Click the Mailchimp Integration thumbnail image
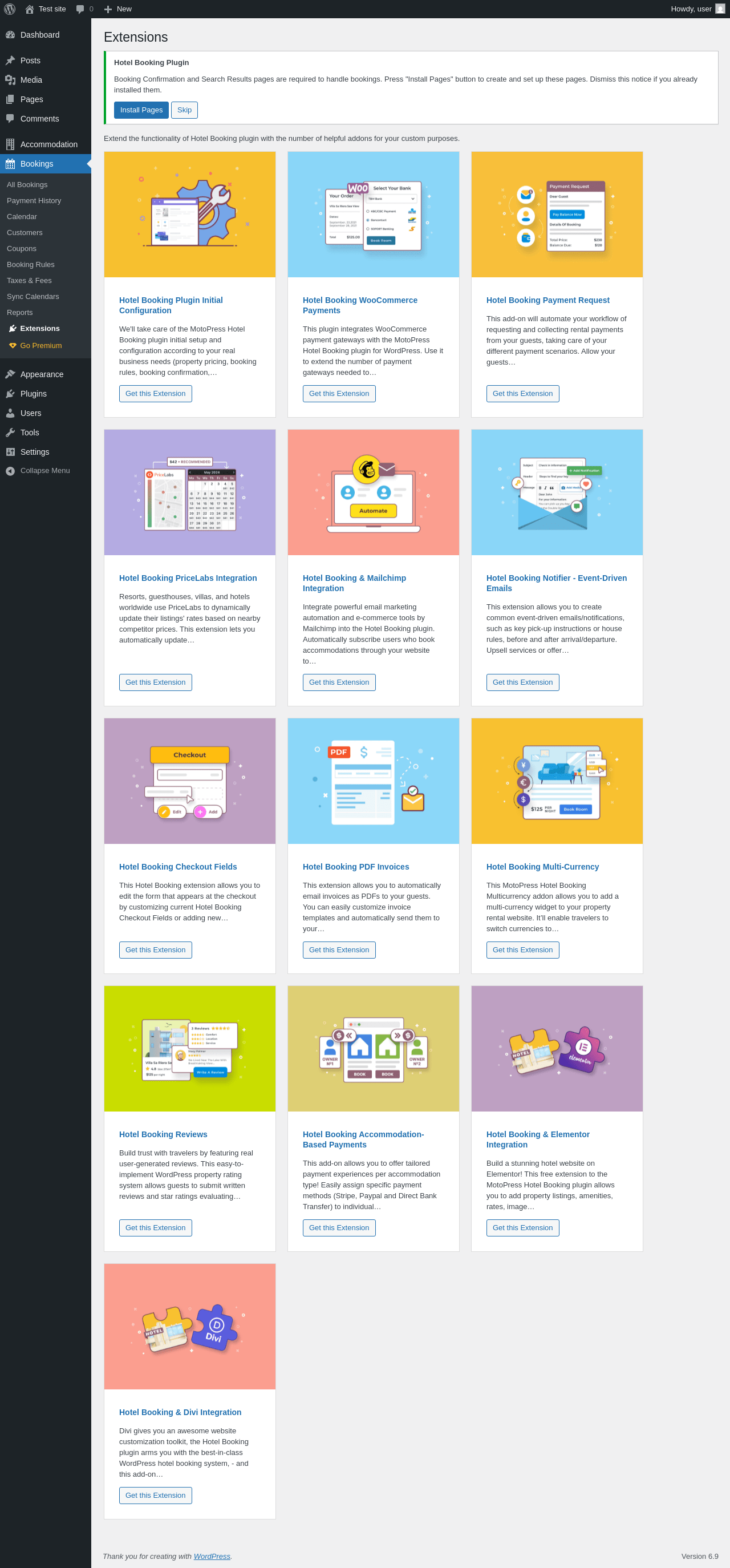Viewport: 730px width, 1568px height. pyautogui.click(x=374, y=492)
